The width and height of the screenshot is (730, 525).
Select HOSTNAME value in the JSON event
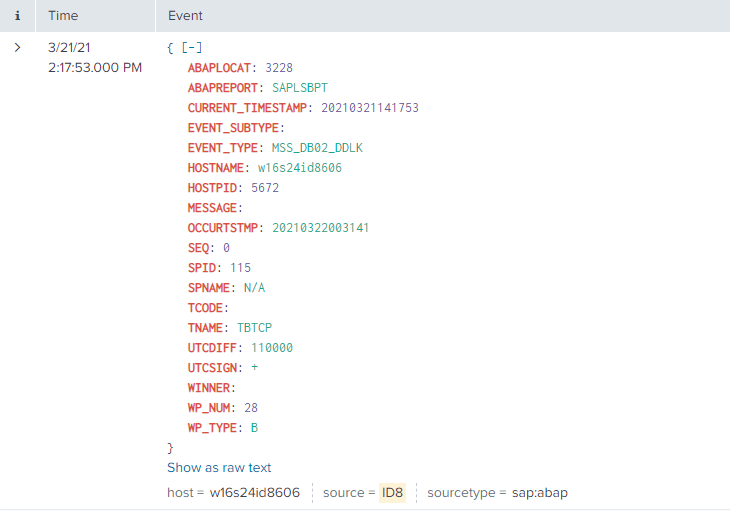[299, 168]
